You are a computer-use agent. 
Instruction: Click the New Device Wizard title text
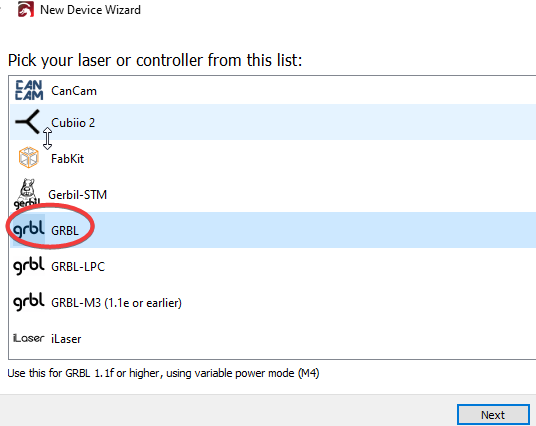pyautogui.click(x=90, y=10)
